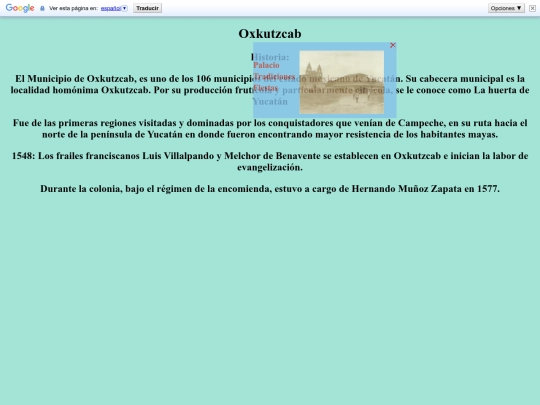The width and height of the screenshot is (540, 405).
Task: Click sentence 'Durante la colonia, bajo el régimen'
Action: coord(270,189)
